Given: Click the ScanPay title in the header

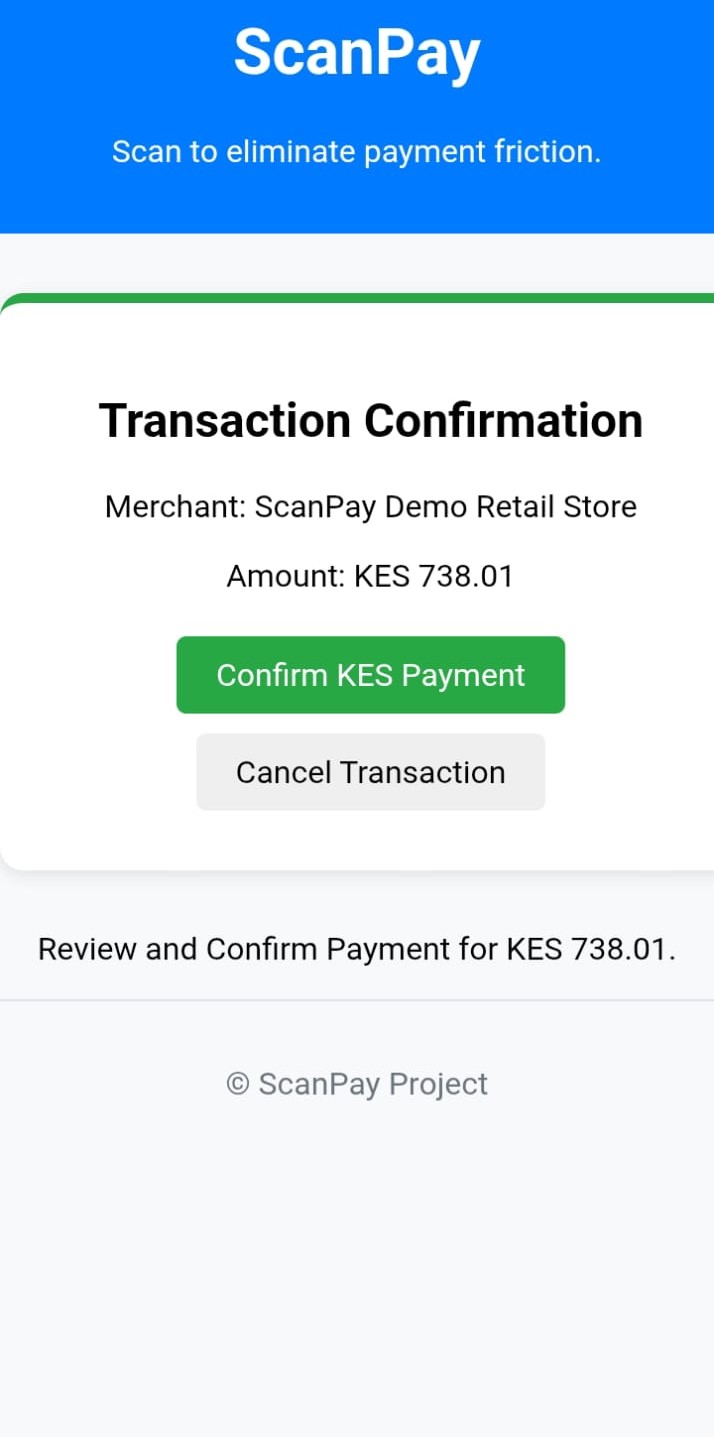Looking at the screenshot, I should (357, 52).
